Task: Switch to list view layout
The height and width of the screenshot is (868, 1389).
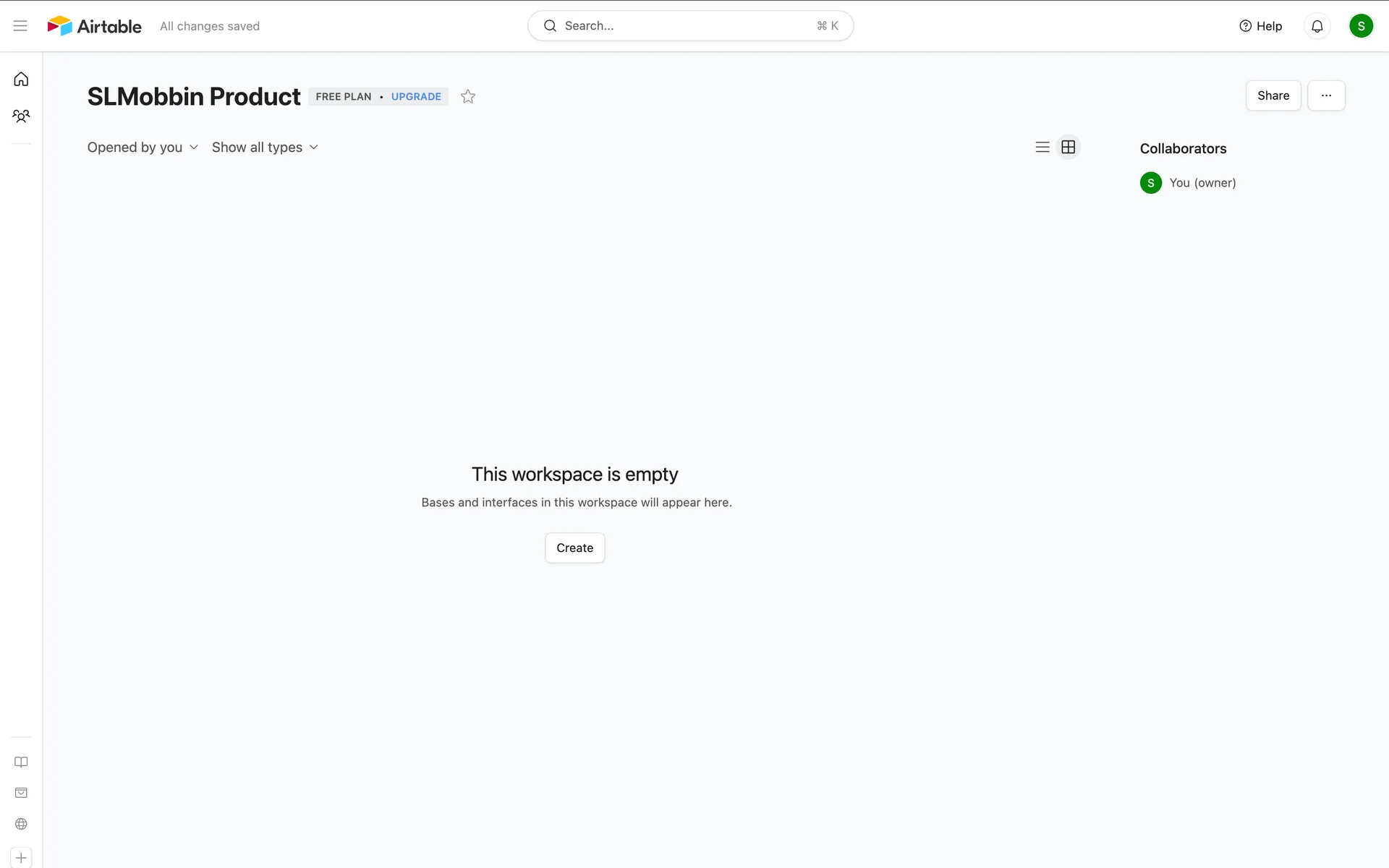Action: (1042, 148)
